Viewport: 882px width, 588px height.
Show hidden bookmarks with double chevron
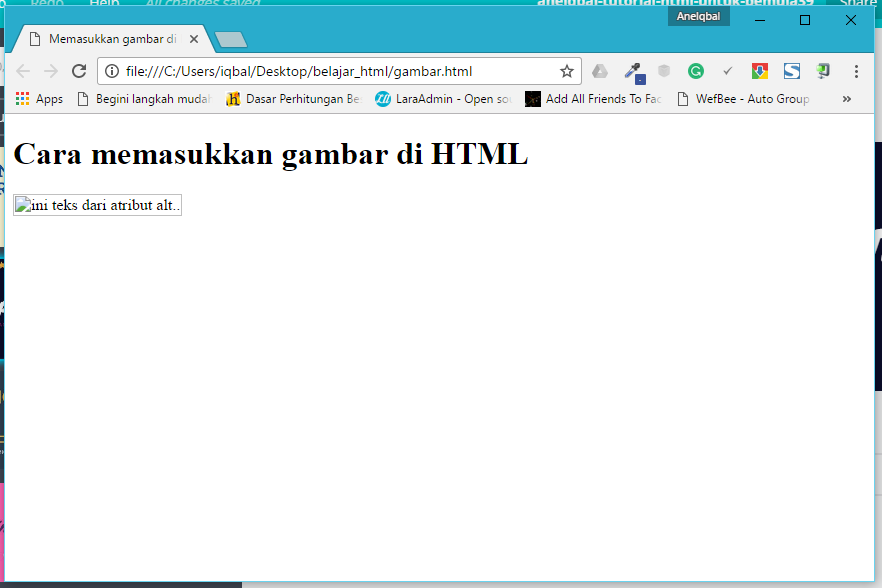(847, 99)
